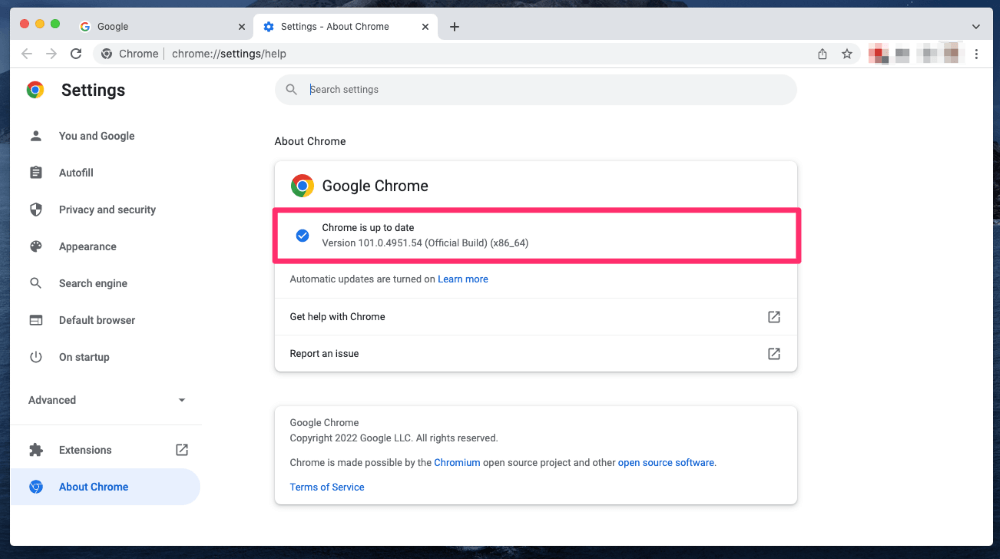This screenshot has width=1000, height=559.
Task: Click Copyright 2022 Google LLC text
Action: [393, 439]
